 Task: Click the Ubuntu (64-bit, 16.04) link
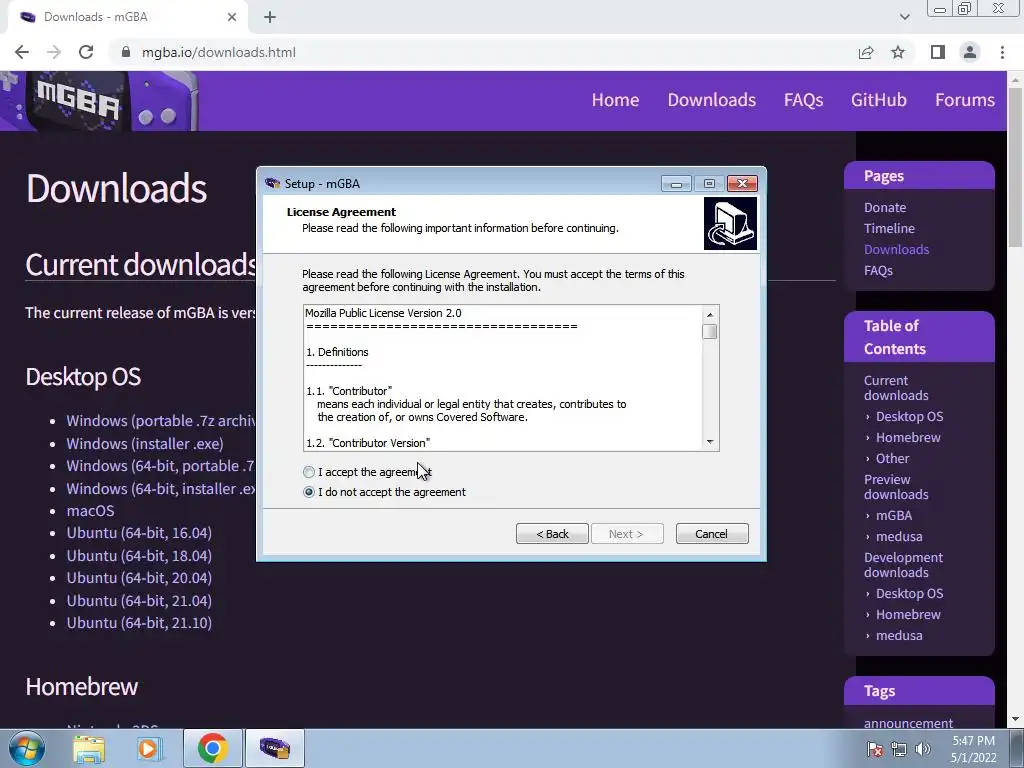[x=139, y=533]
